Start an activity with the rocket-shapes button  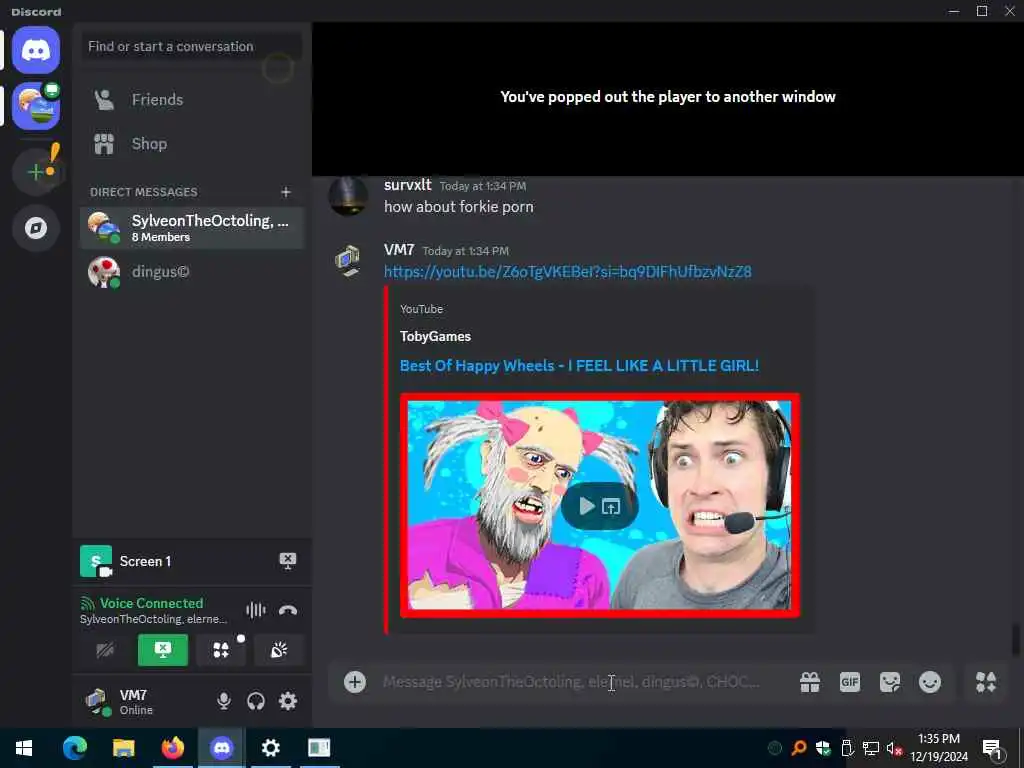221,650
